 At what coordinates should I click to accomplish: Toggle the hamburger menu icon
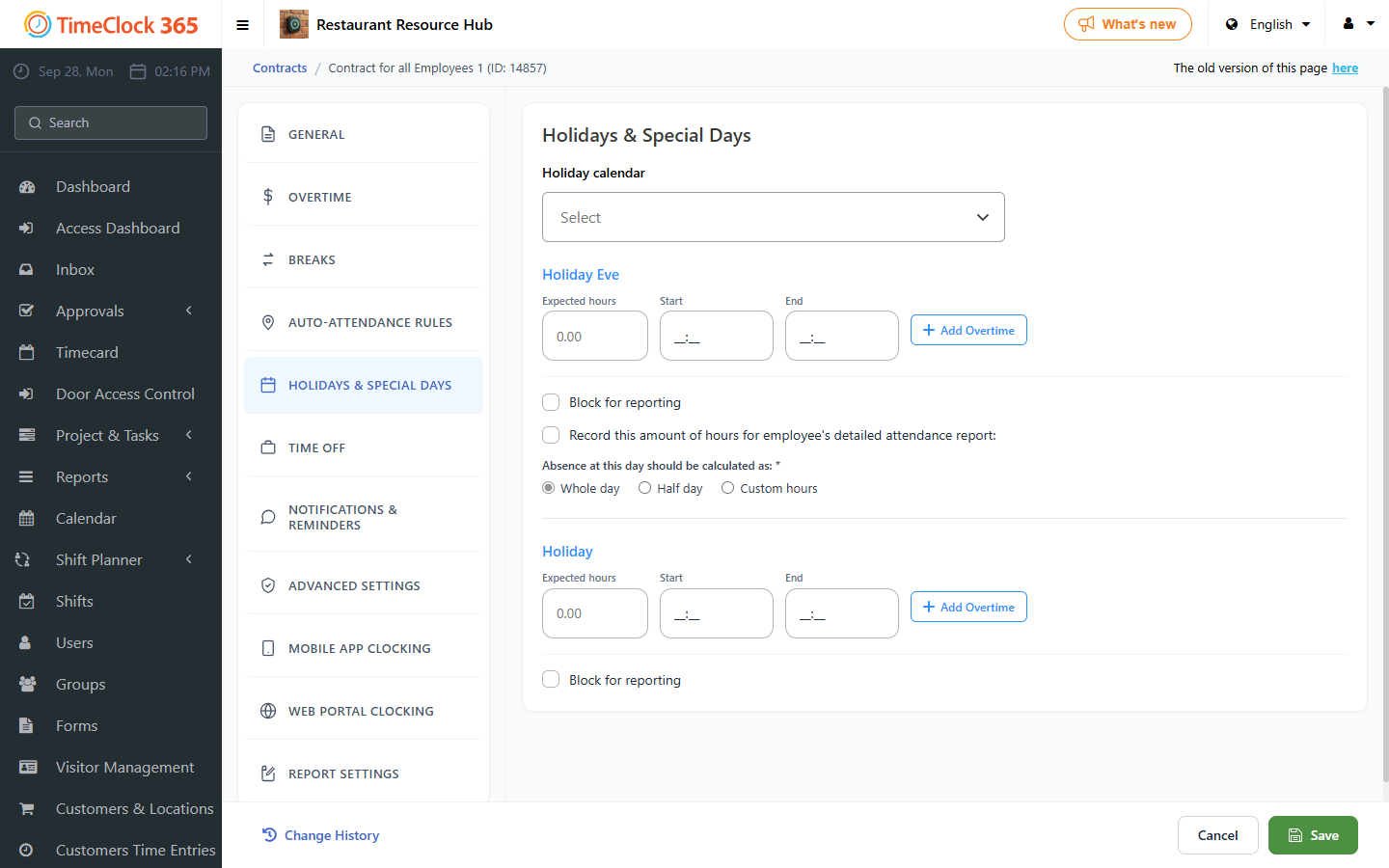click(x=243, y=25)
